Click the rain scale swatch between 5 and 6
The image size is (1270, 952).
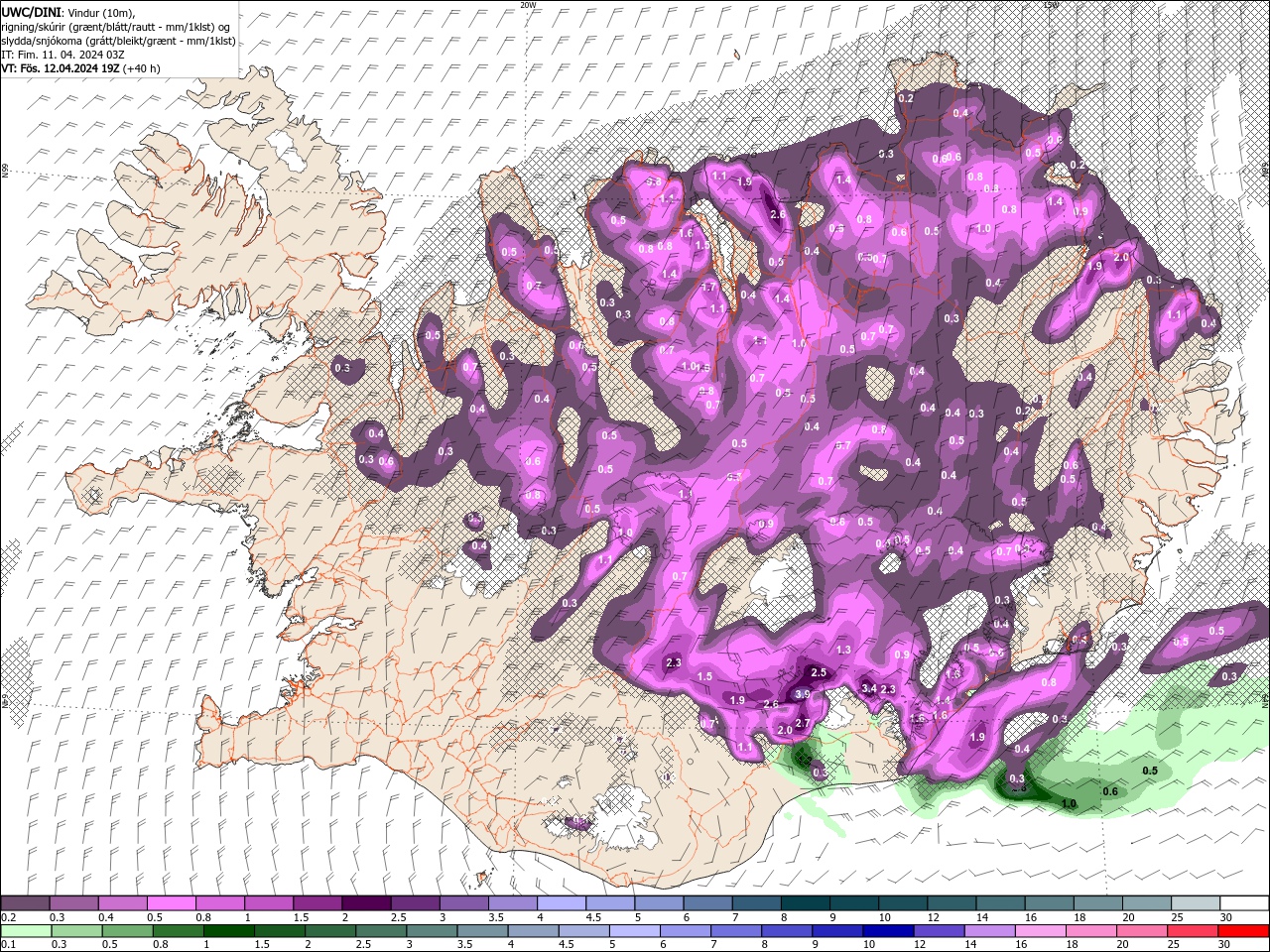633,930
